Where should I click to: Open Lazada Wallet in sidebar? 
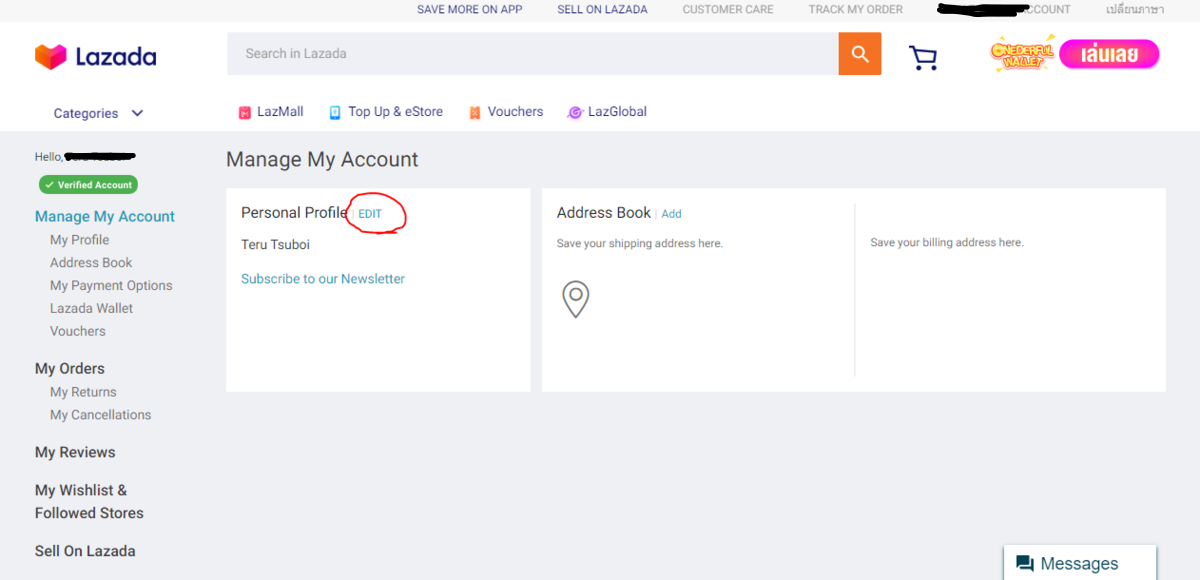point(91,309)
